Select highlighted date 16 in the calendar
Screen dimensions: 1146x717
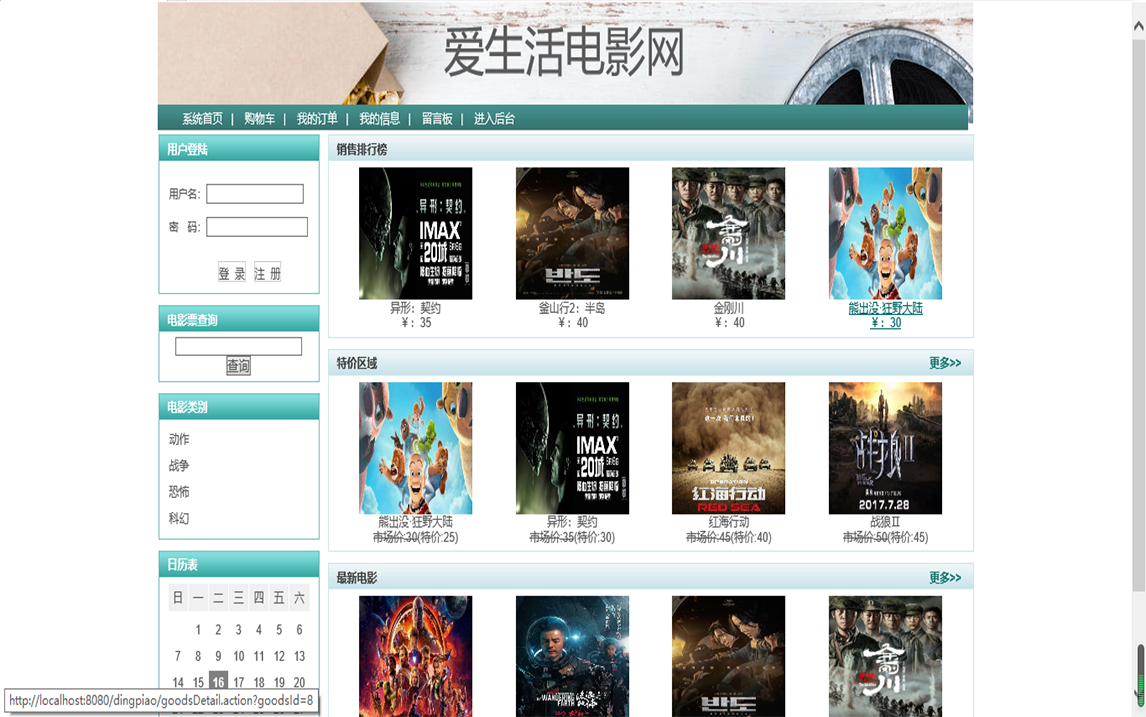[x=218, y=682]
